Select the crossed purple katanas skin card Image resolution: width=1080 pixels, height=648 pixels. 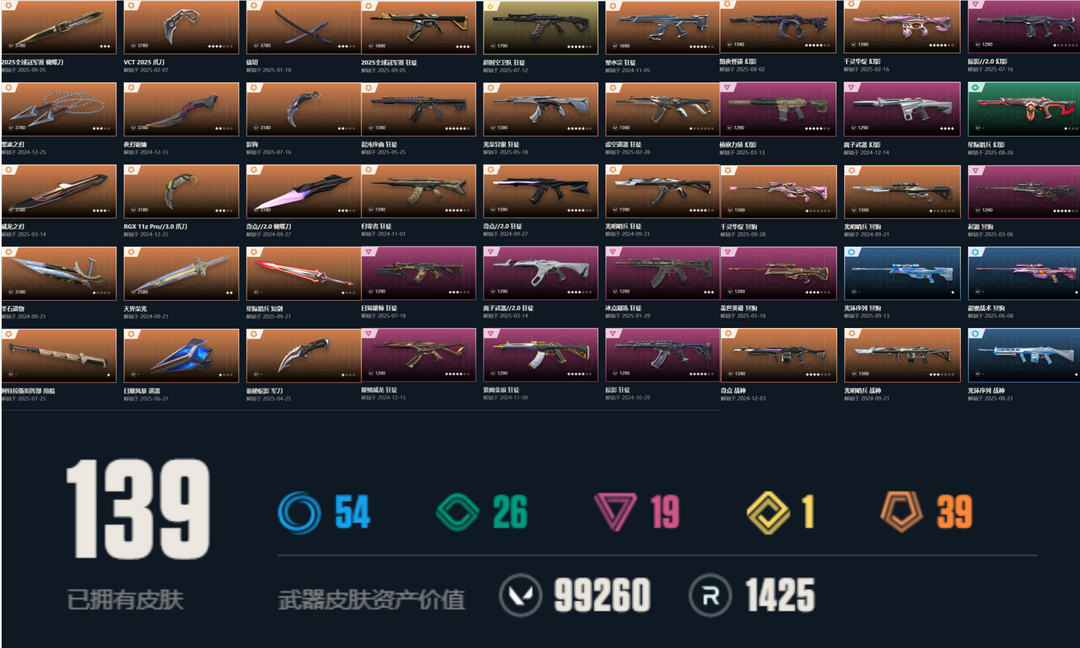pos(304,28)
